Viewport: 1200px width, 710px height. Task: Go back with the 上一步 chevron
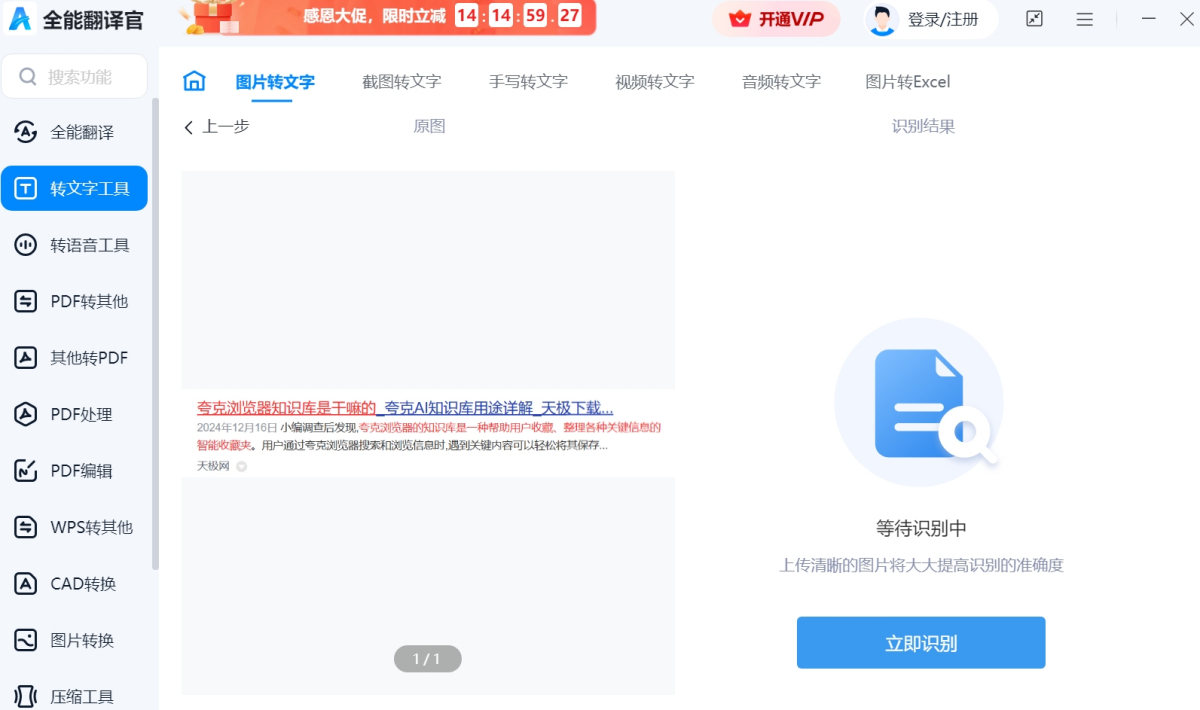tap(188, 127)
